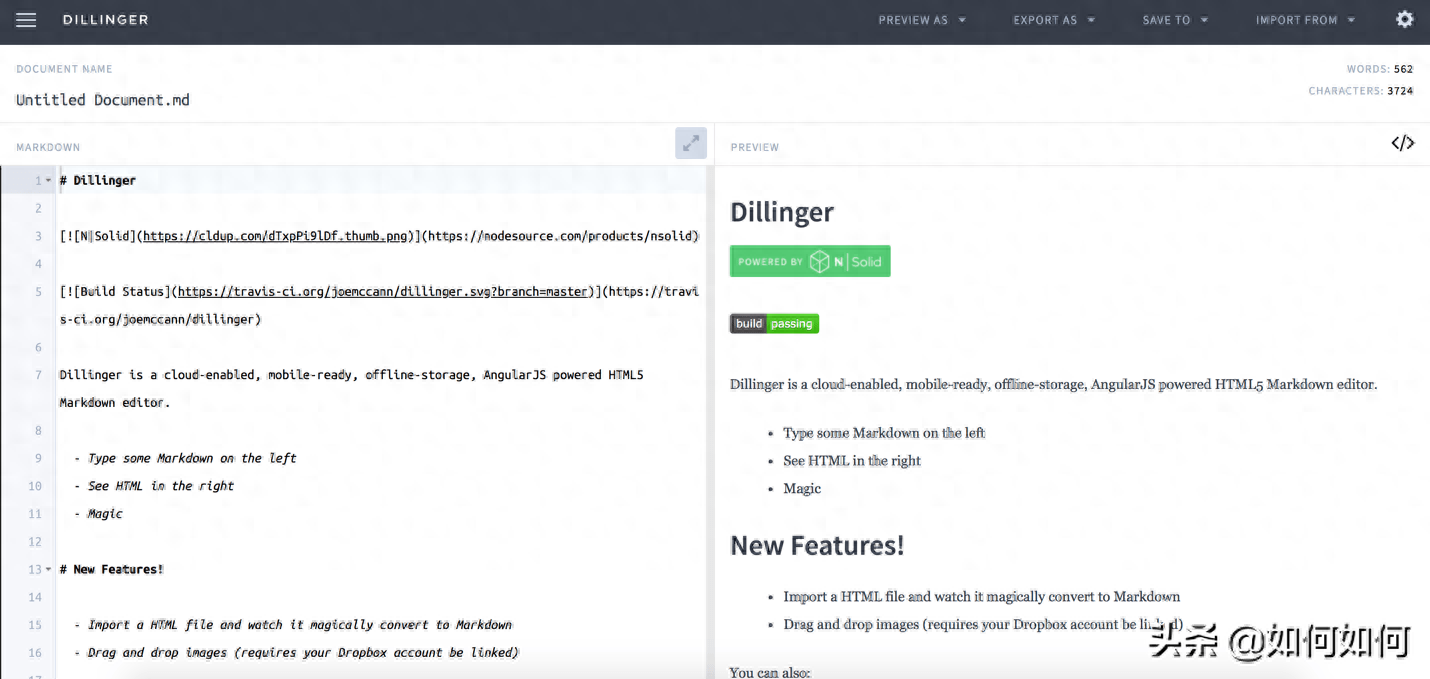Open the hamburger sidebar menu
The image size is (1430, 679).
[26, 20]
